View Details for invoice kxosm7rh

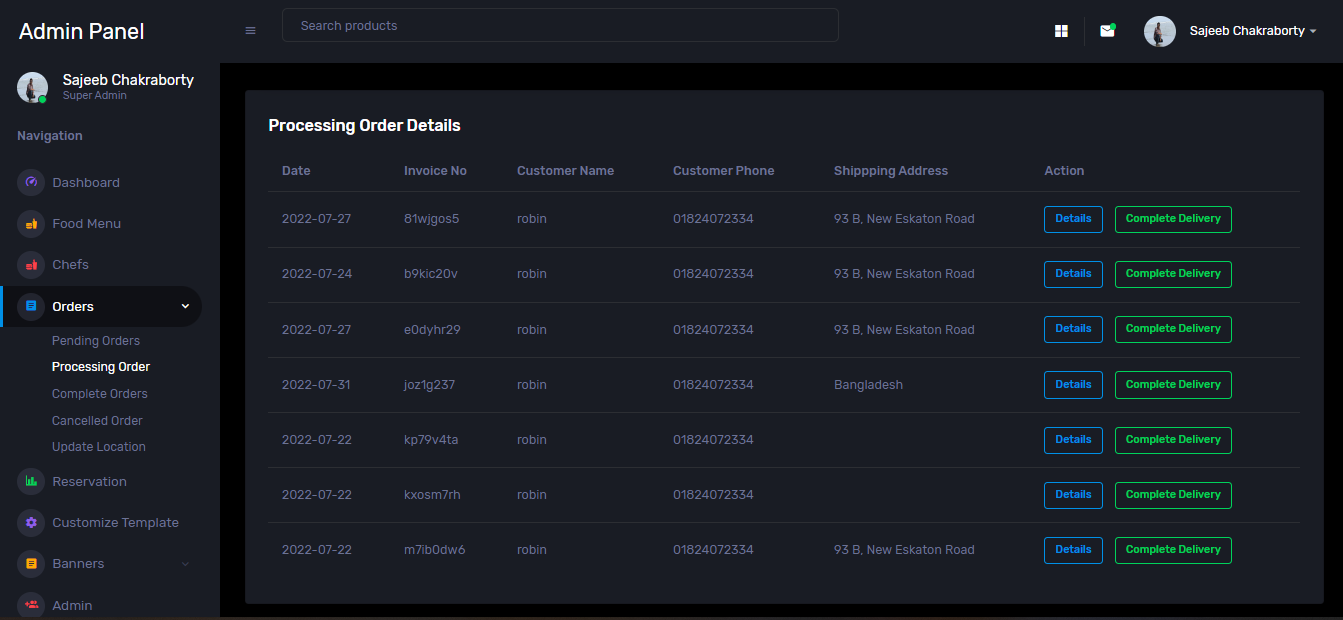click(x=1073, y=495)
